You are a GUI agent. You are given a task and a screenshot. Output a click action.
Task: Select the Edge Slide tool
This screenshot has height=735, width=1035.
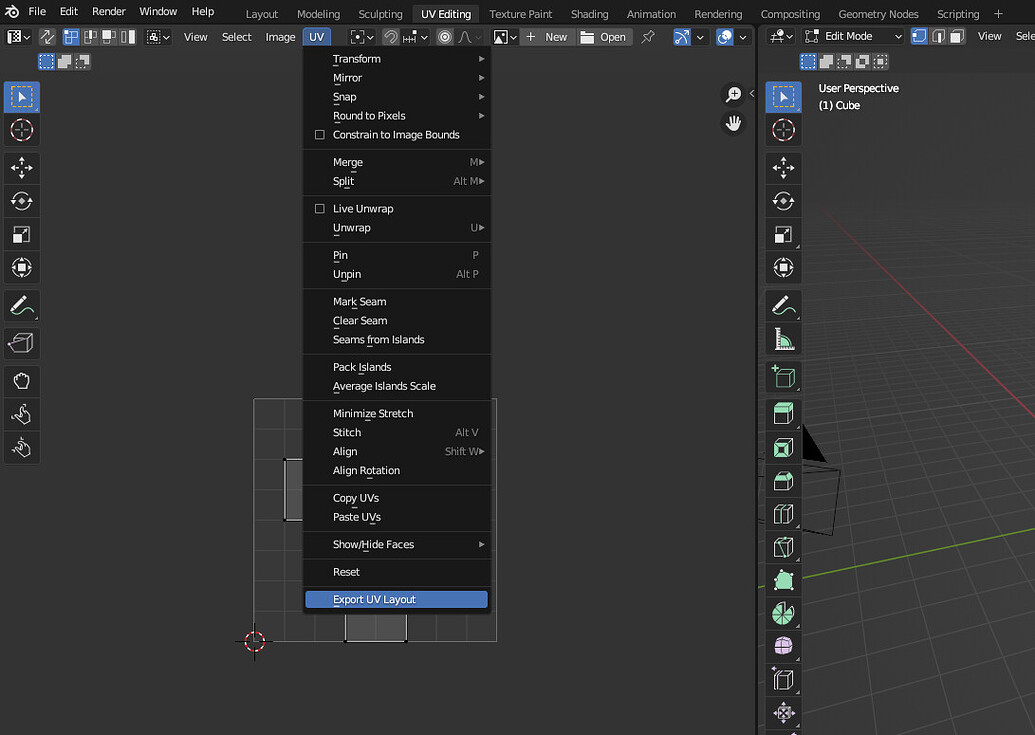point(784,680)
